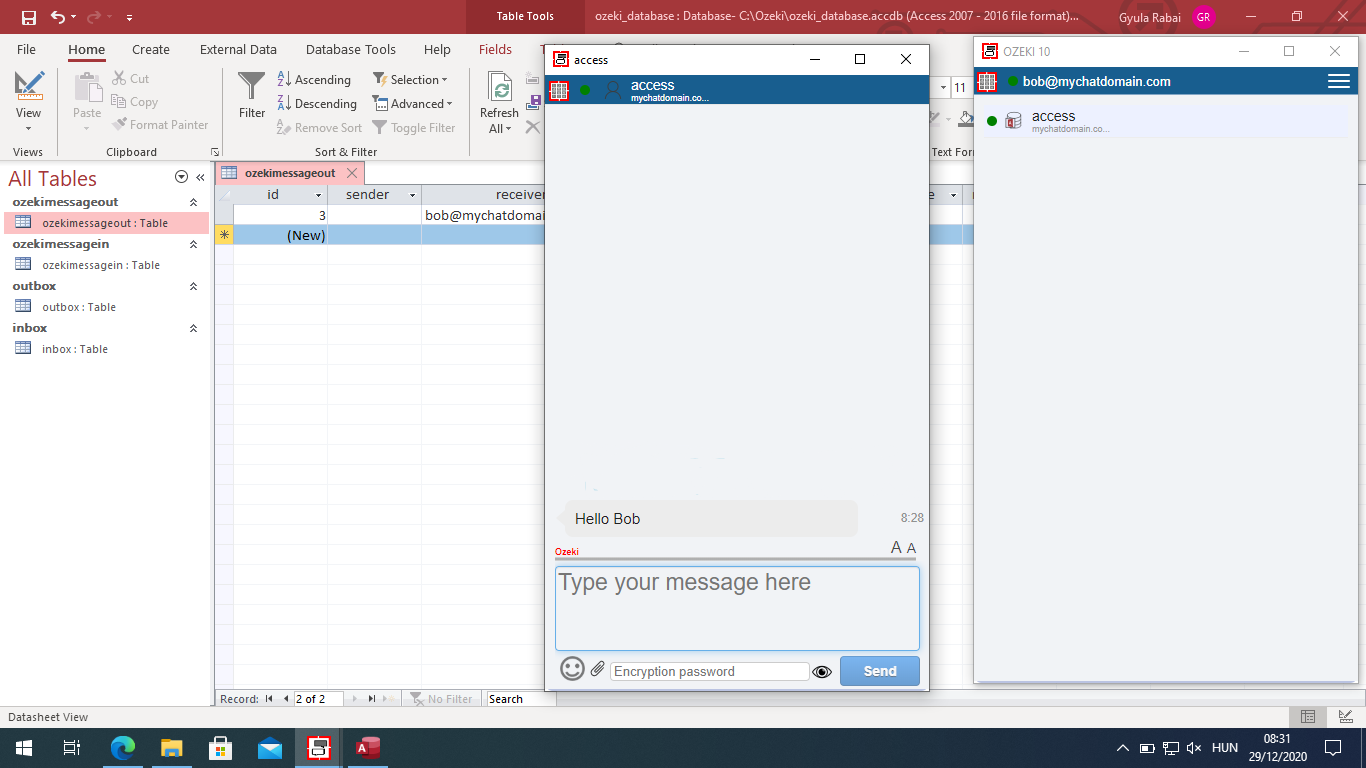Image resolution: width=1366 pixels, height=768 pixels.
Task: Go to previous record navigation button
Action: 286,699
